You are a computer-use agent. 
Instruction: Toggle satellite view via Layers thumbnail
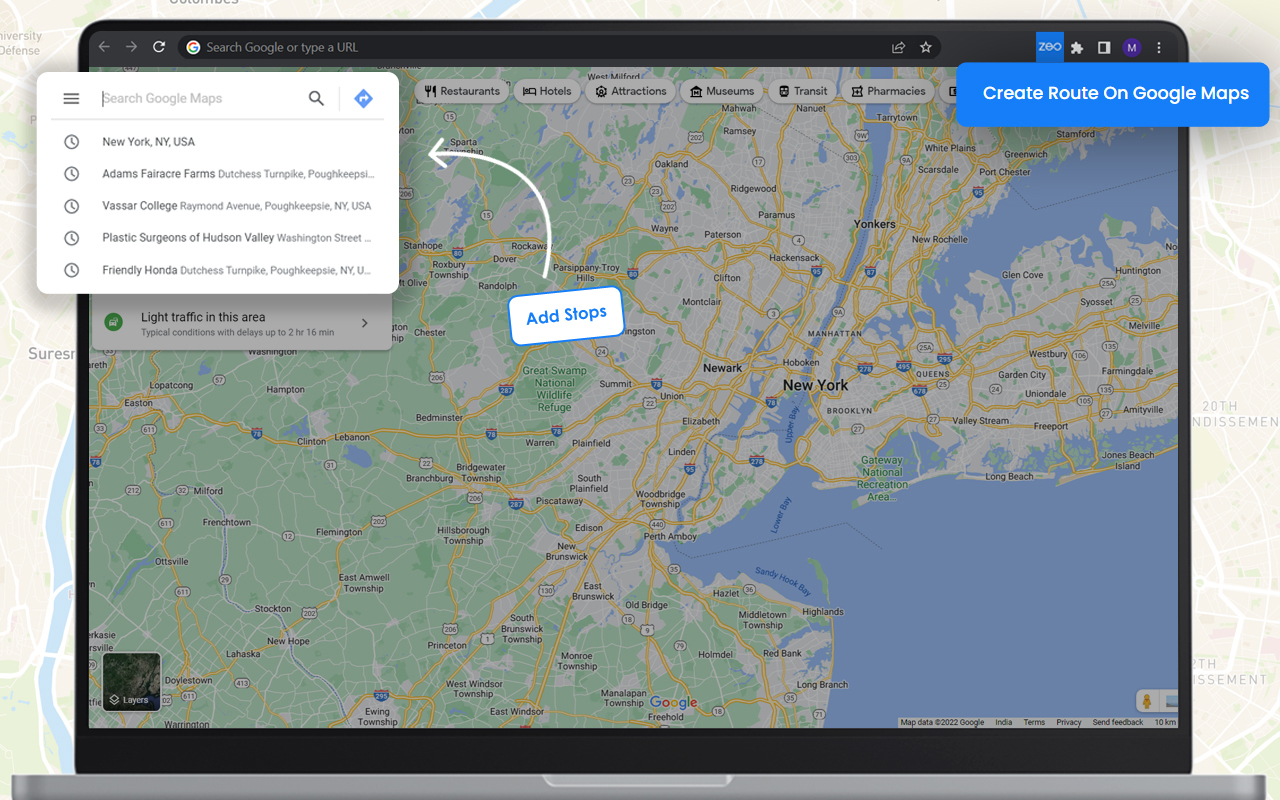(x=132, y=681)
